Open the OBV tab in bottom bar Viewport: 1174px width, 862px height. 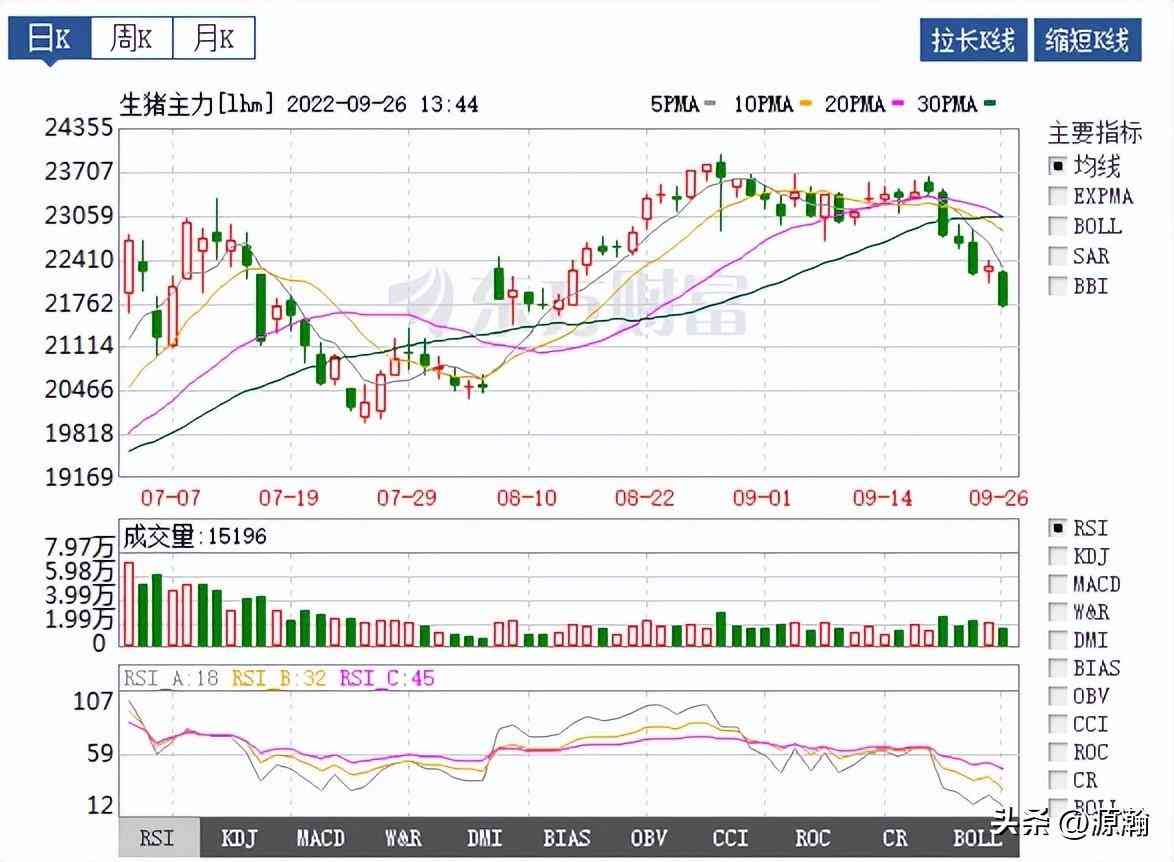click(649, 838)
